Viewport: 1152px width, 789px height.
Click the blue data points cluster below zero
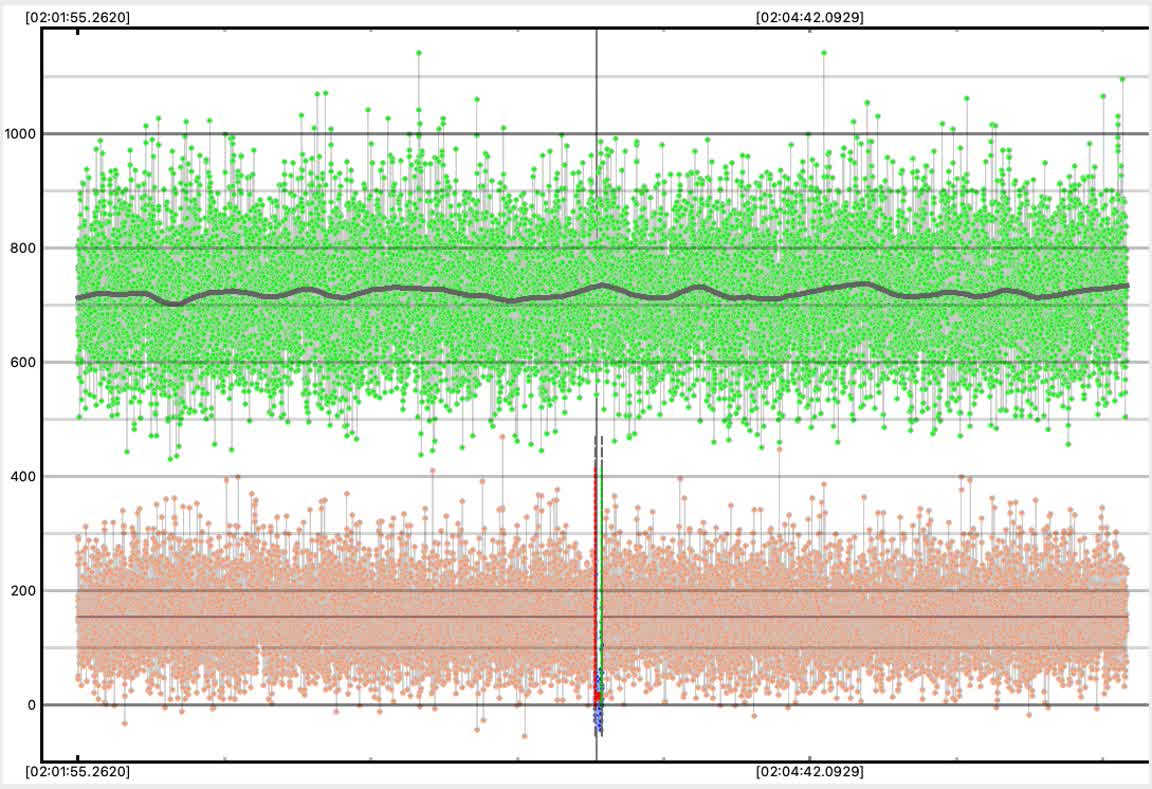click(599, 720)
